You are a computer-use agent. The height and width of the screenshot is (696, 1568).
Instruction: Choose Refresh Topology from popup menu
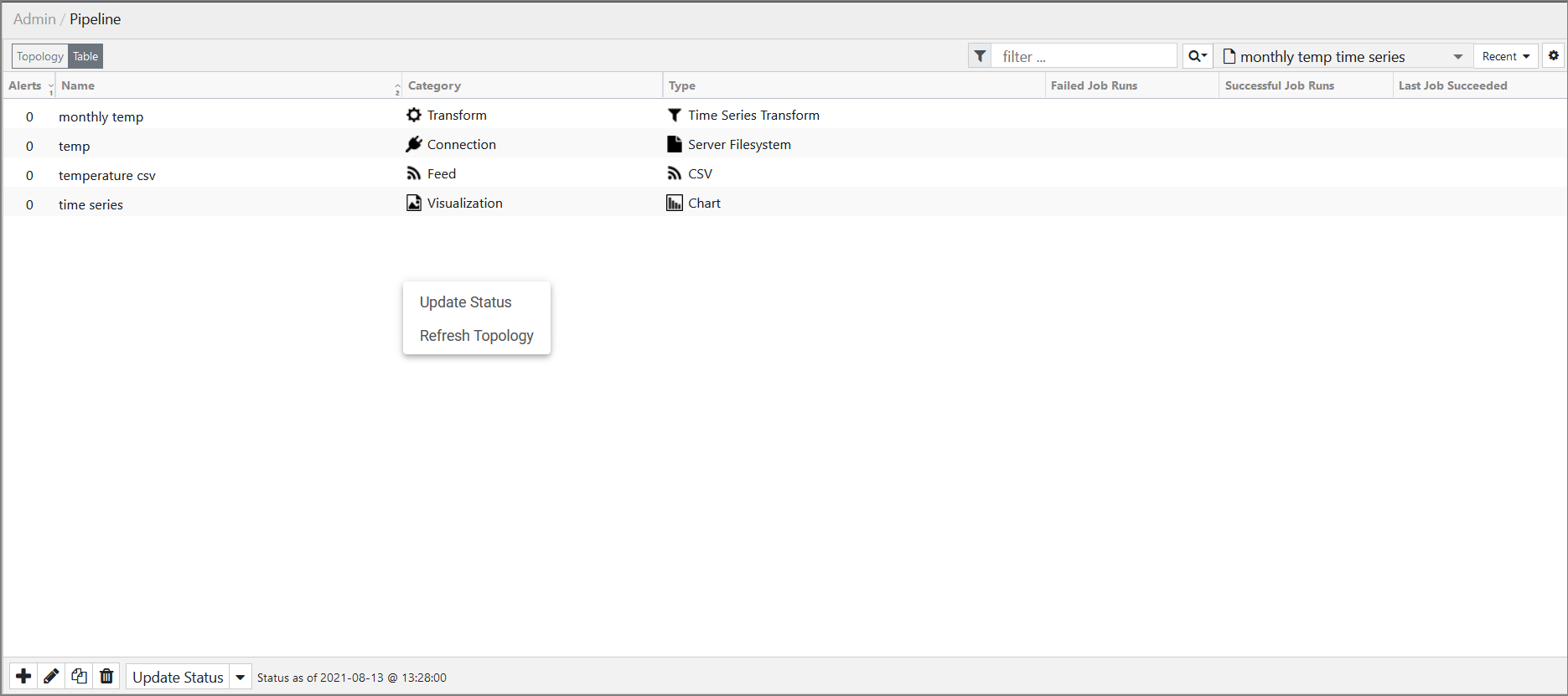coord(477,336)
